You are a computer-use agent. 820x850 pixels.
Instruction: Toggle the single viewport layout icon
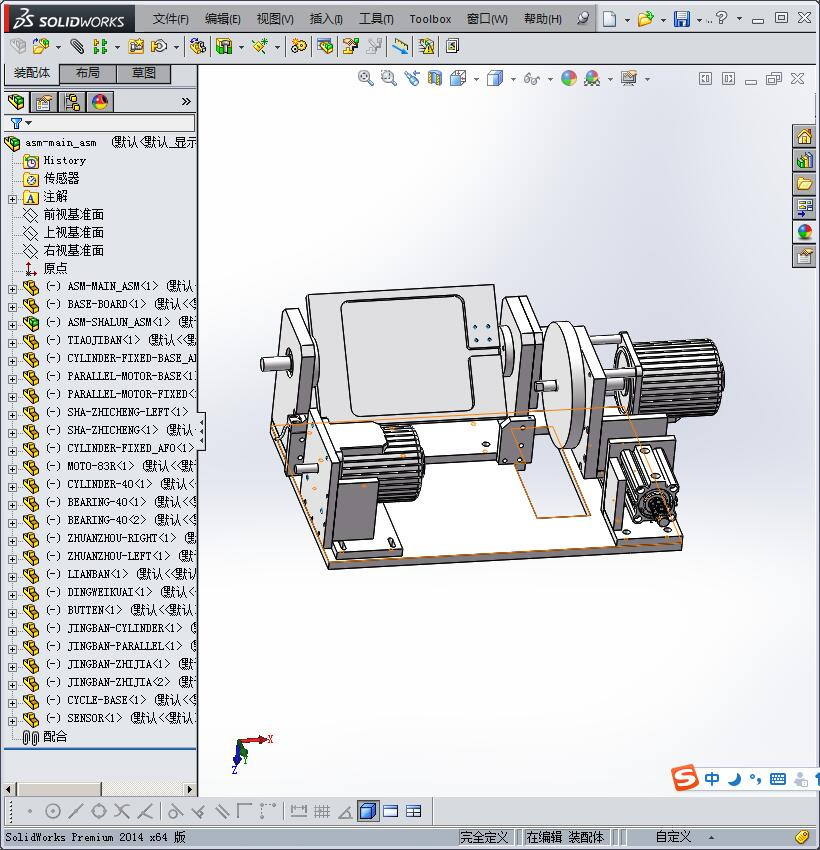tap(390, 811)
